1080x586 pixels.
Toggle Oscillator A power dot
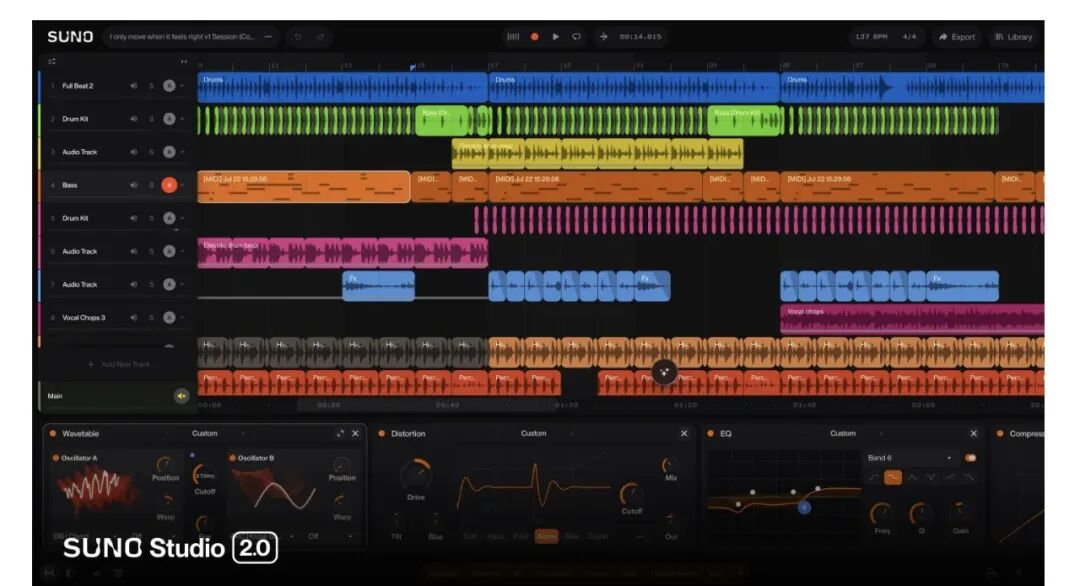point(56,458)
